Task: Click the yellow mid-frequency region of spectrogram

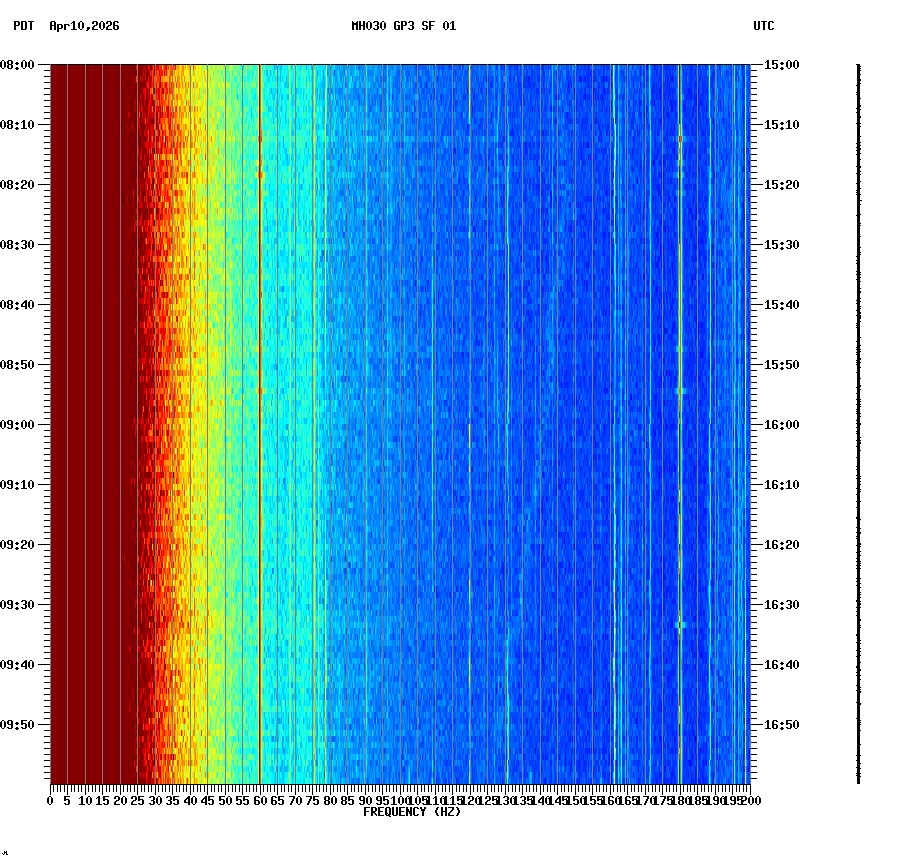Action: [x=200, y=400]
